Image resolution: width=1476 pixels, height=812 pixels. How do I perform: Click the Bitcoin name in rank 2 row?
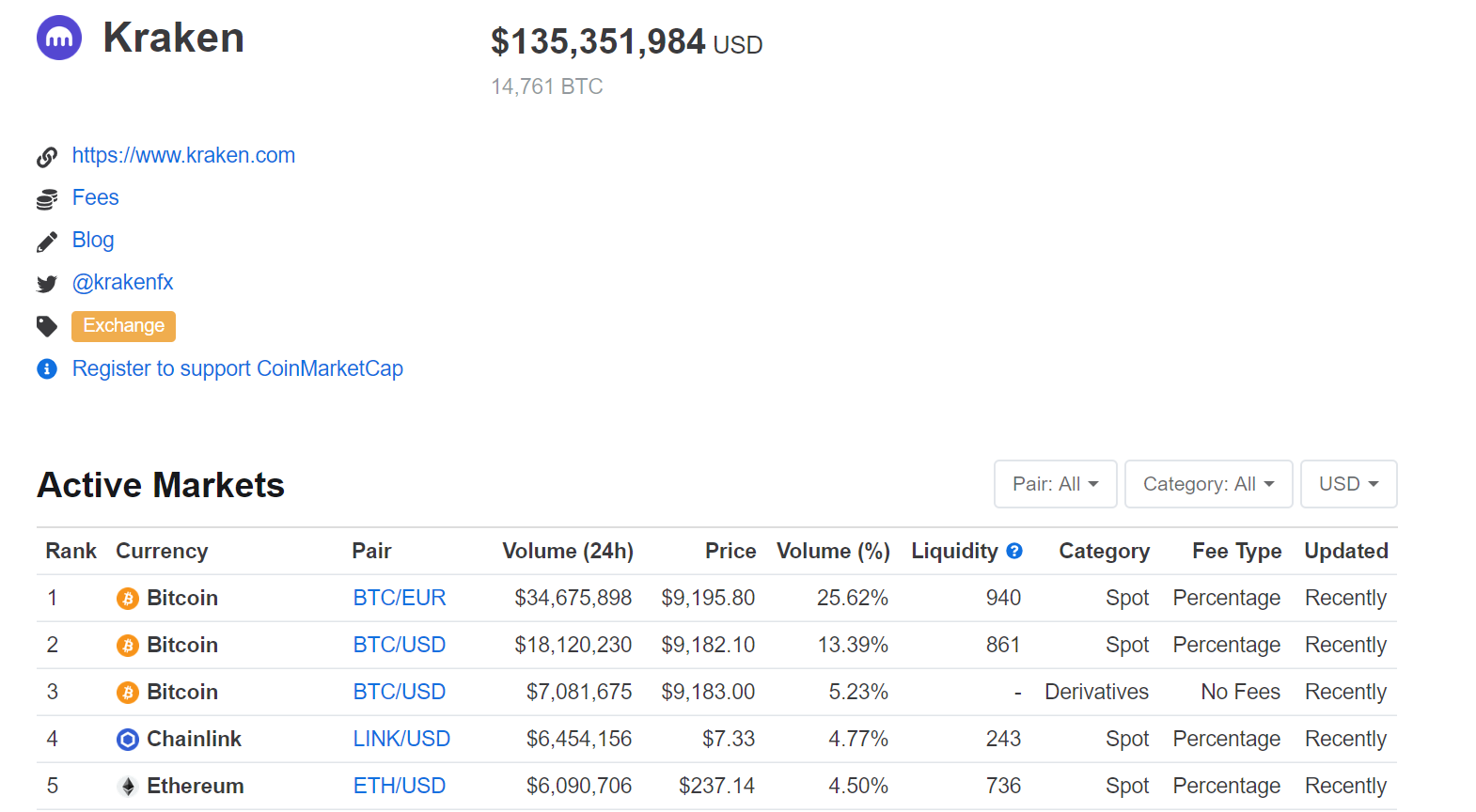point(182,645)
